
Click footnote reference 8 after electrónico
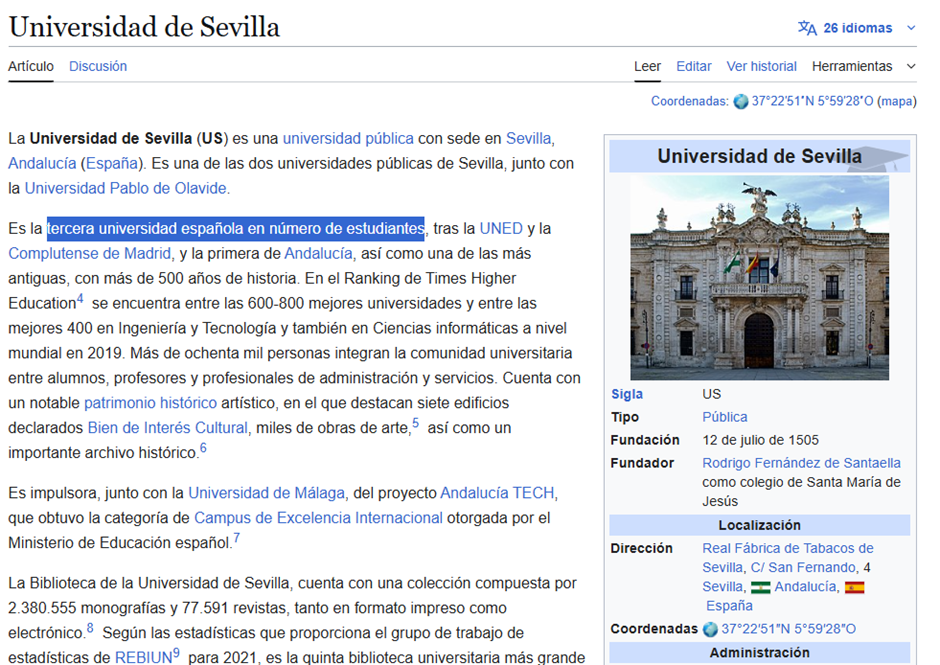(90, 628)
